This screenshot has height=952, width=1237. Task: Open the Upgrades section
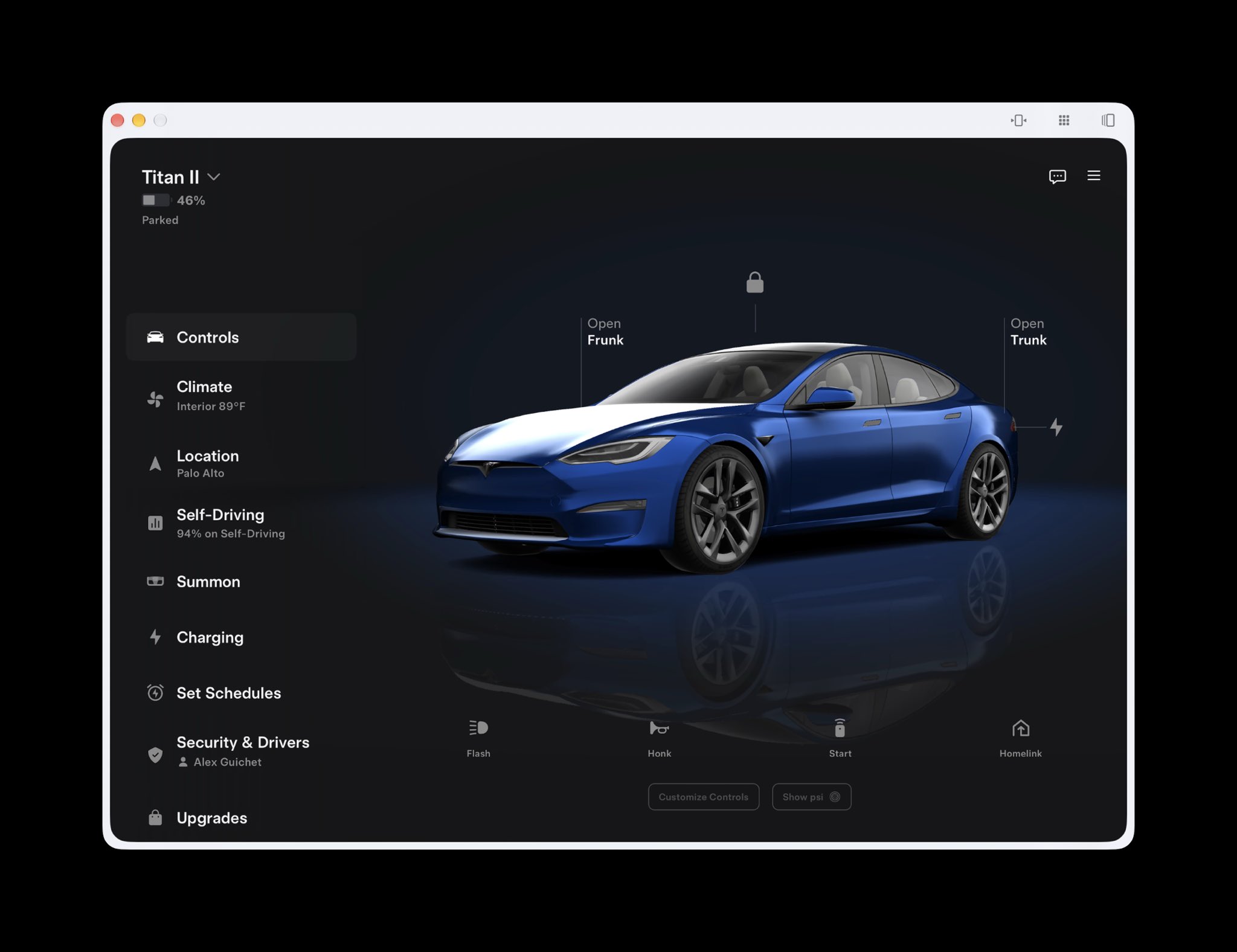tap(241, 817)
